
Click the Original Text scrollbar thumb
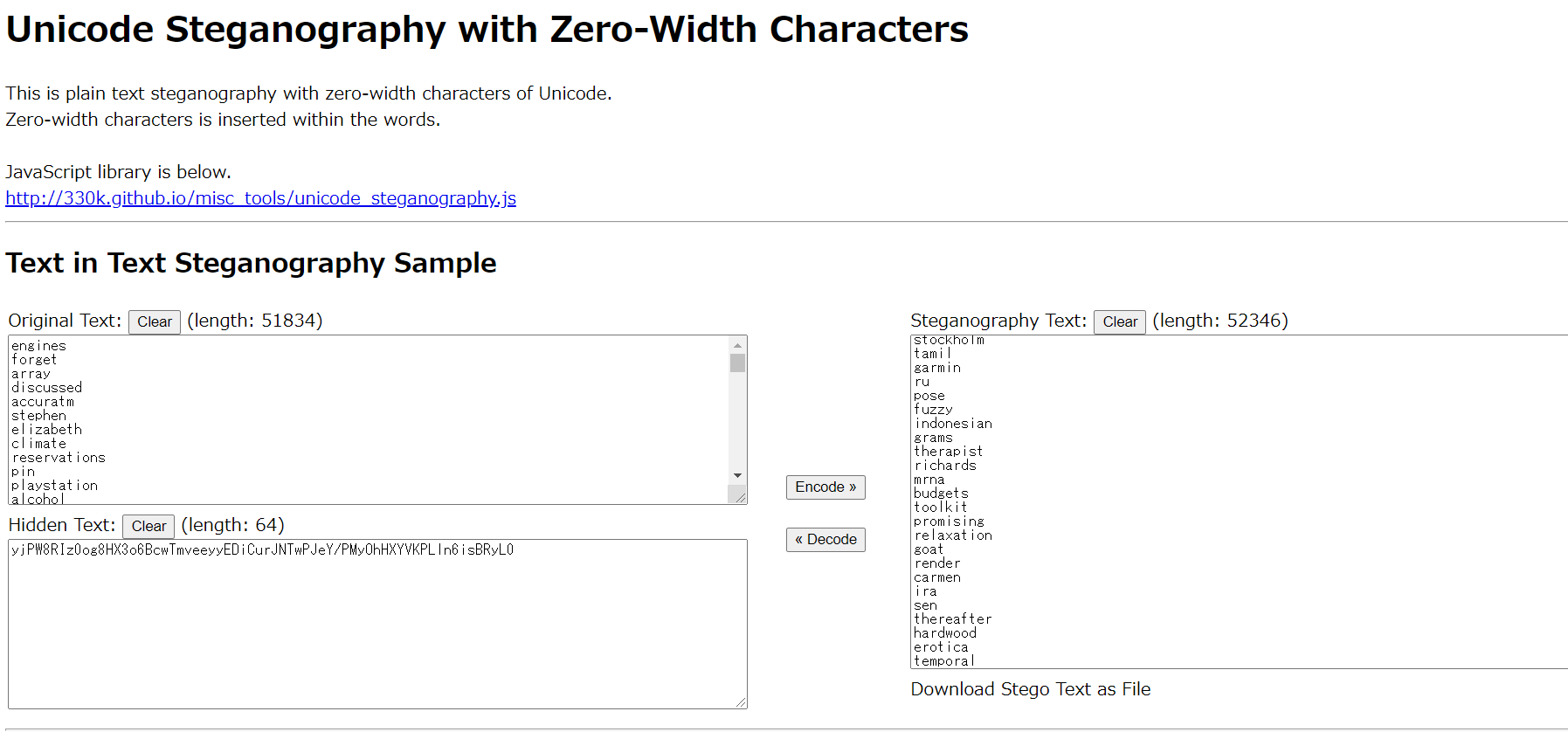[738, 363]
